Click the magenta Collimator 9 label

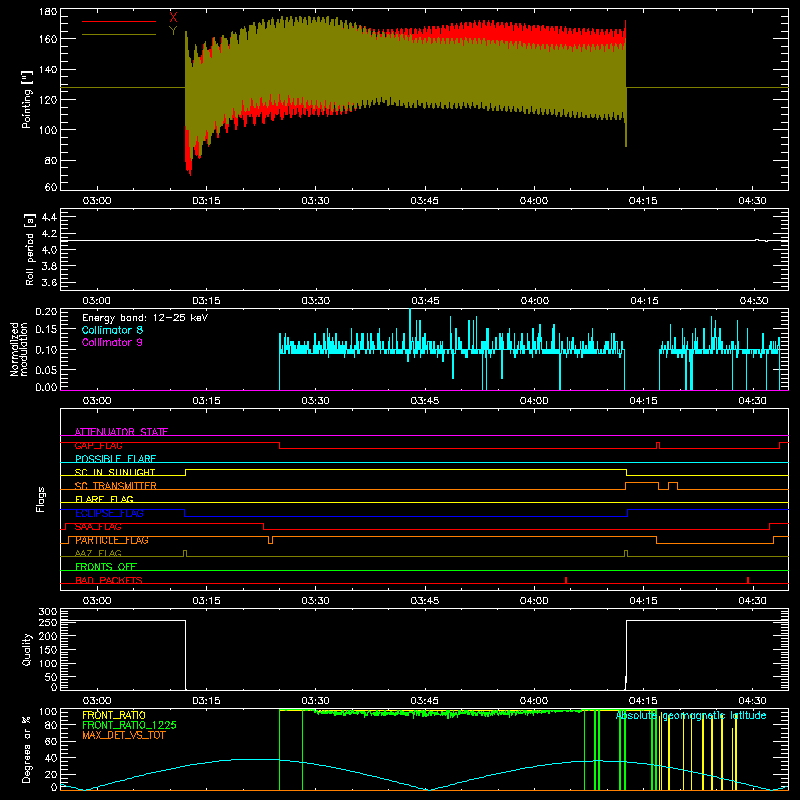pos(112,342)
